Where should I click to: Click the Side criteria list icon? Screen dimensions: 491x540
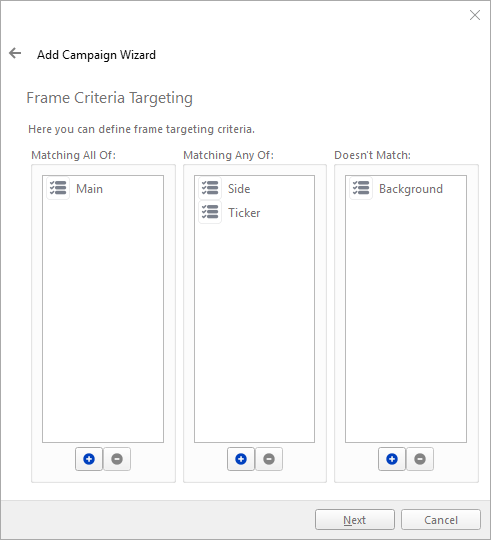pos(210,188)
